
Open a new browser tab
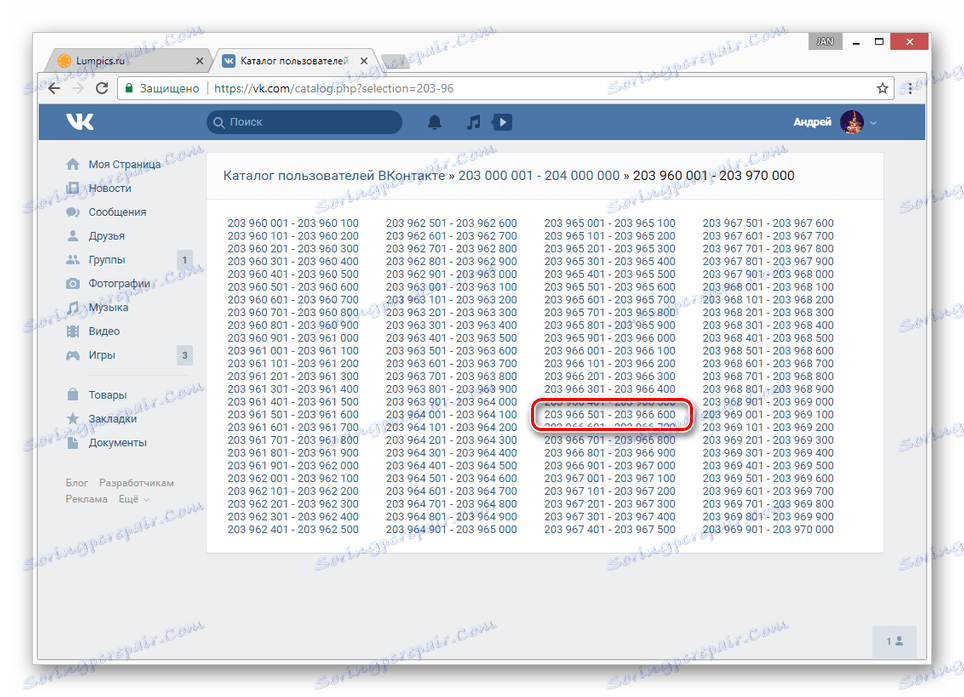click(x=394, y=61)
